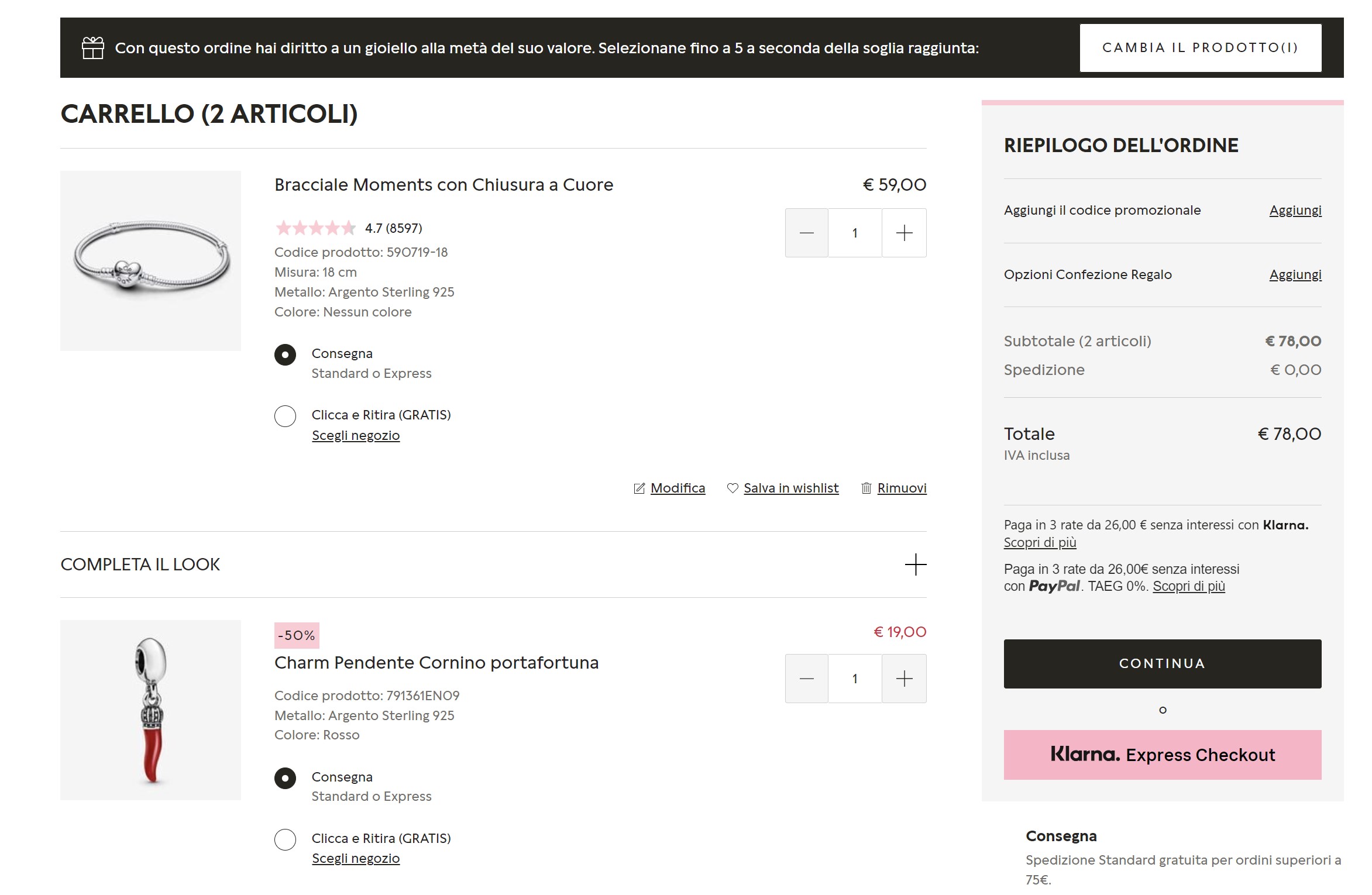Expand gift packaging options via Aggiungi

pos(1295,274)
